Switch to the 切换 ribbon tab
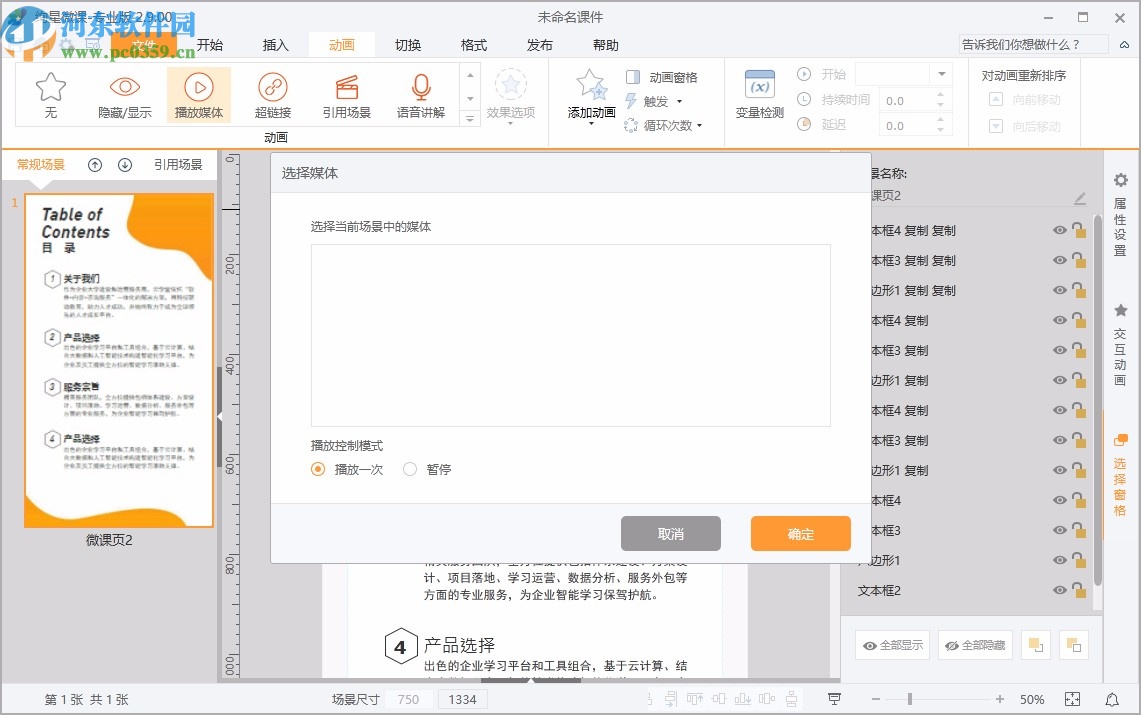Screen dimensions: 1141x715 pos(408,45)
